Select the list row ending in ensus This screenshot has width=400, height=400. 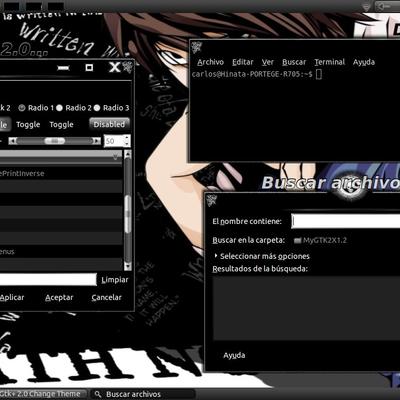(61, 252)
